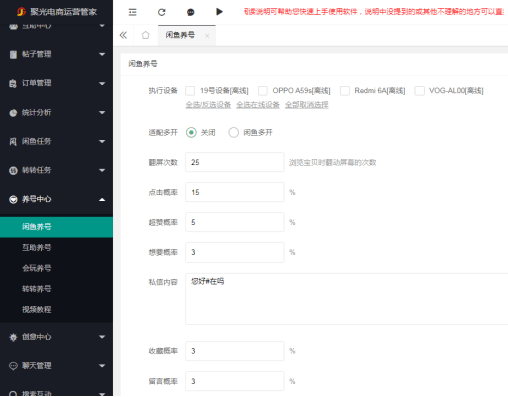This screenshot has height=397, width=508.
Task: Click the 订单管理 sidebar icon
Action: pyautogui.click(x=13, y=83)
